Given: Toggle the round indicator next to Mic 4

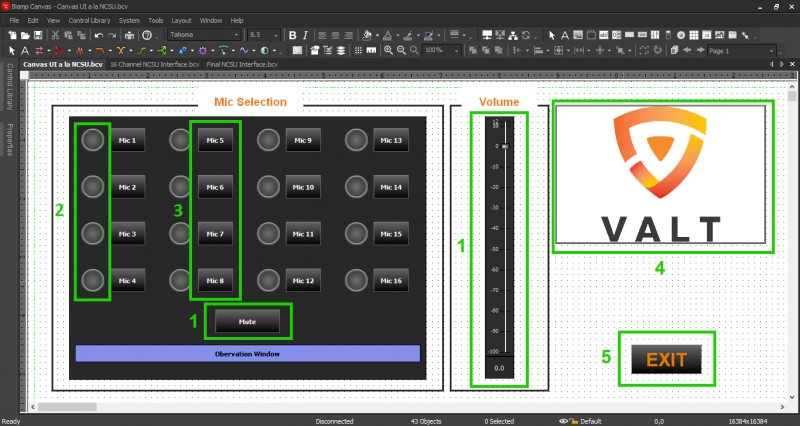Looking at the screenshot, I should click(x=92, y=281).
